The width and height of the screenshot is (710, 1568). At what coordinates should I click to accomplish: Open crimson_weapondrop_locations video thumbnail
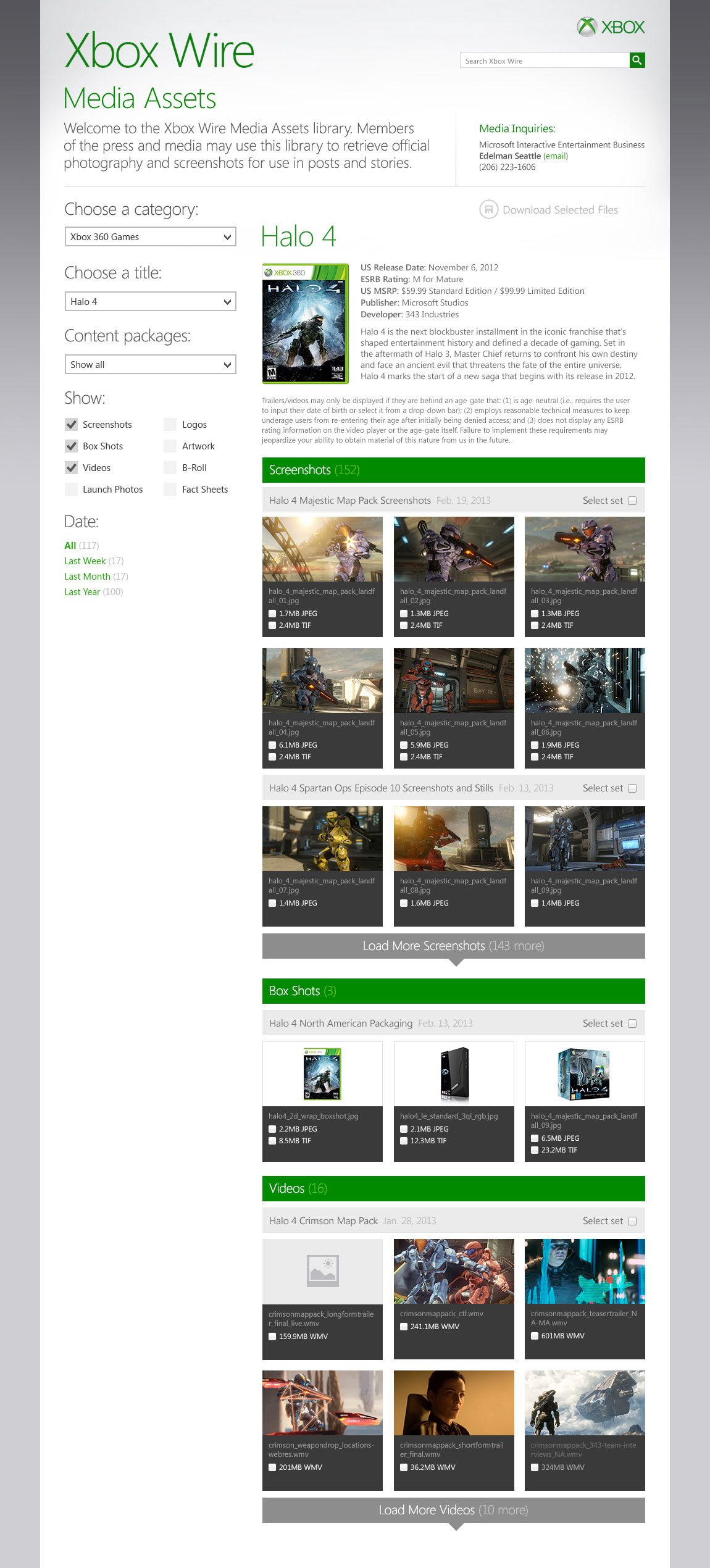point(322,1403)
